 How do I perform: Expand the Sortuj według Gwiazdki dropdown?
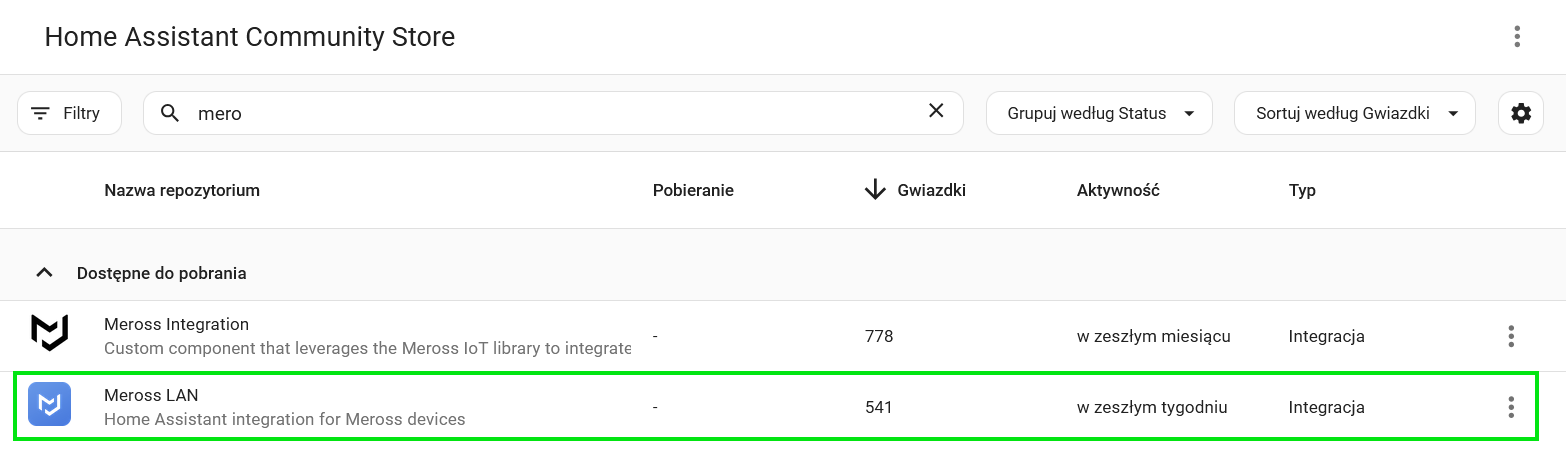point(1355,113)
